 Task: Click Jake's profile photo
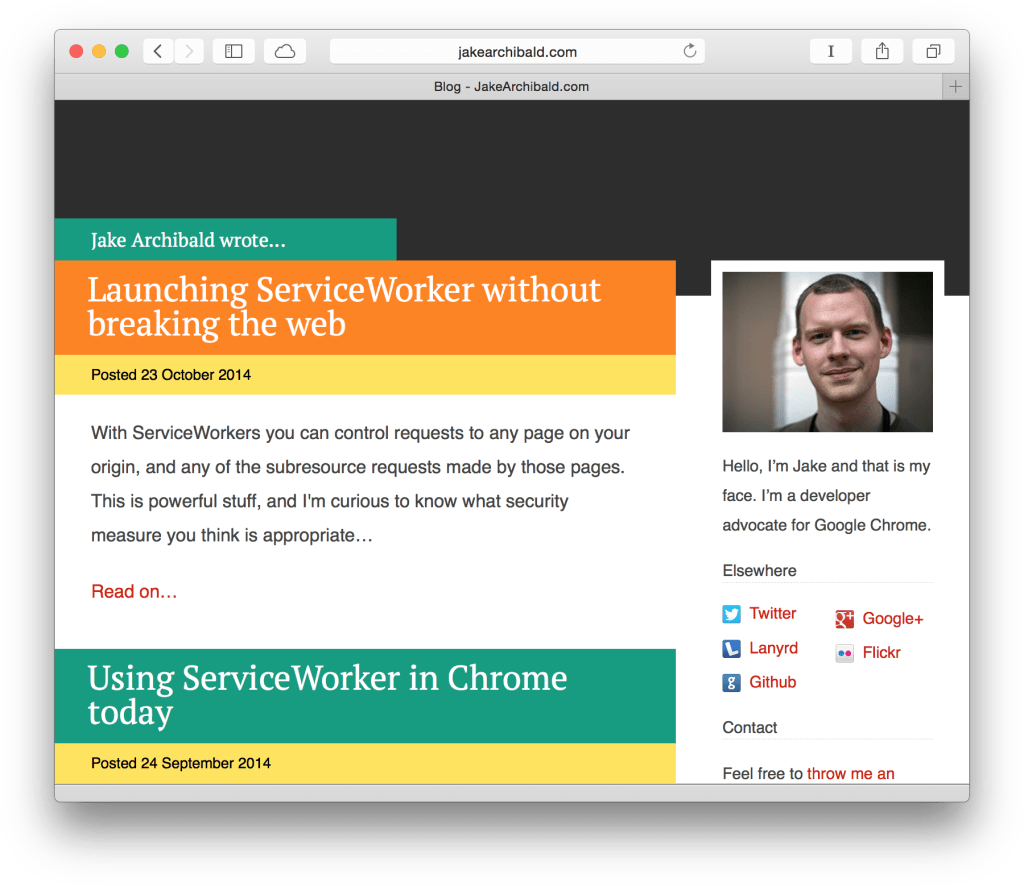[827, 352]
